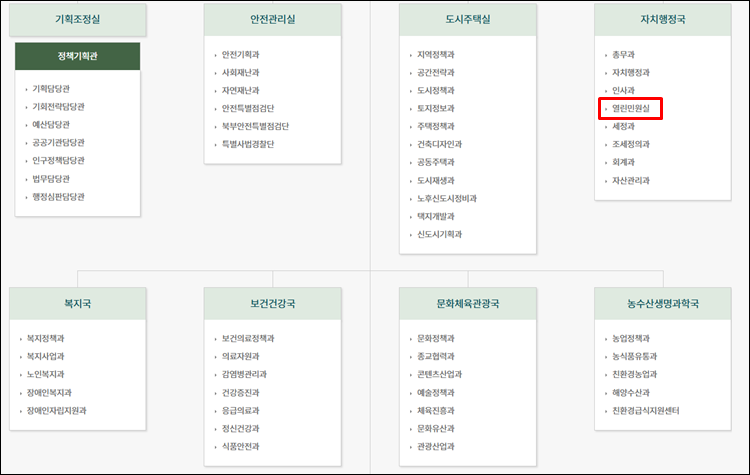
Task: Open the 자치행정과 link
Action: point(631,73)
